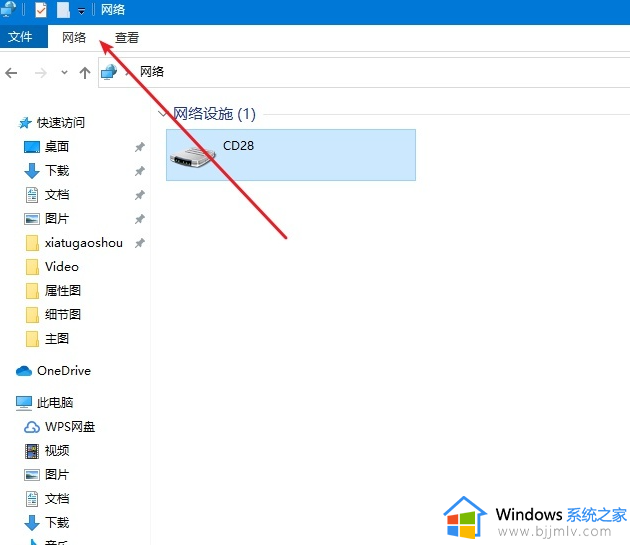Click the Video folder icon
This screenshot has height=545, width=632.
point(32,267)
